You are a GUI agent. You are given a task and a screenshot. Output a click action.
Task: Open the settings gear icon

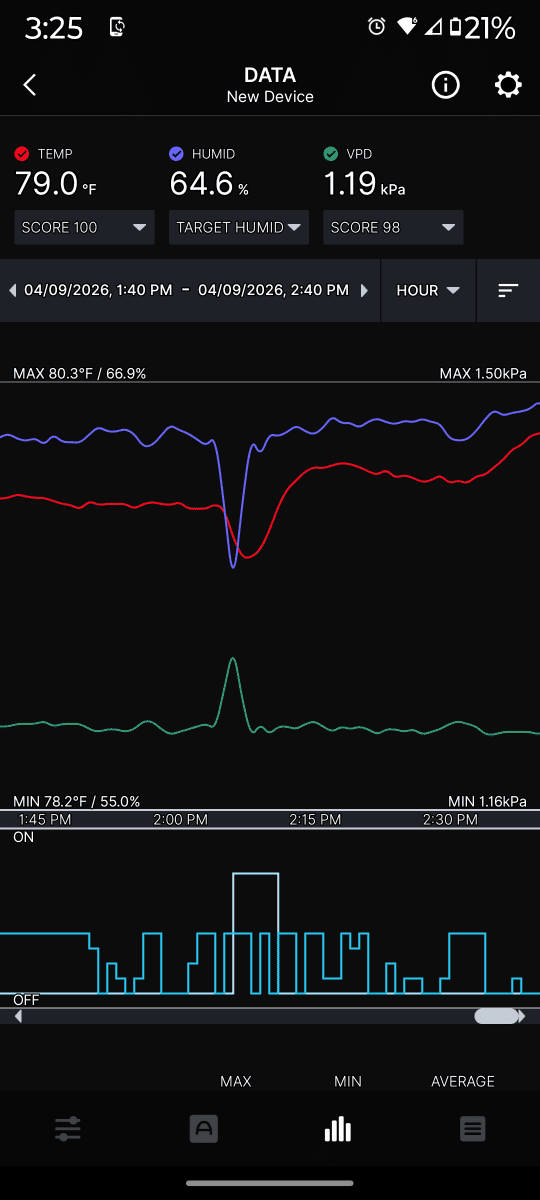pyautogui.click(x=508, y=85)
